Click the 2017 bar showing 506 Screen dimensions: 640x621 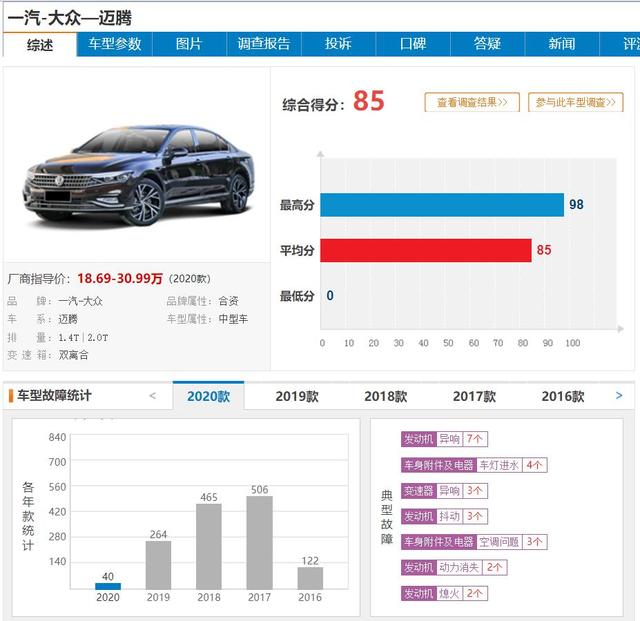[260, 543]
